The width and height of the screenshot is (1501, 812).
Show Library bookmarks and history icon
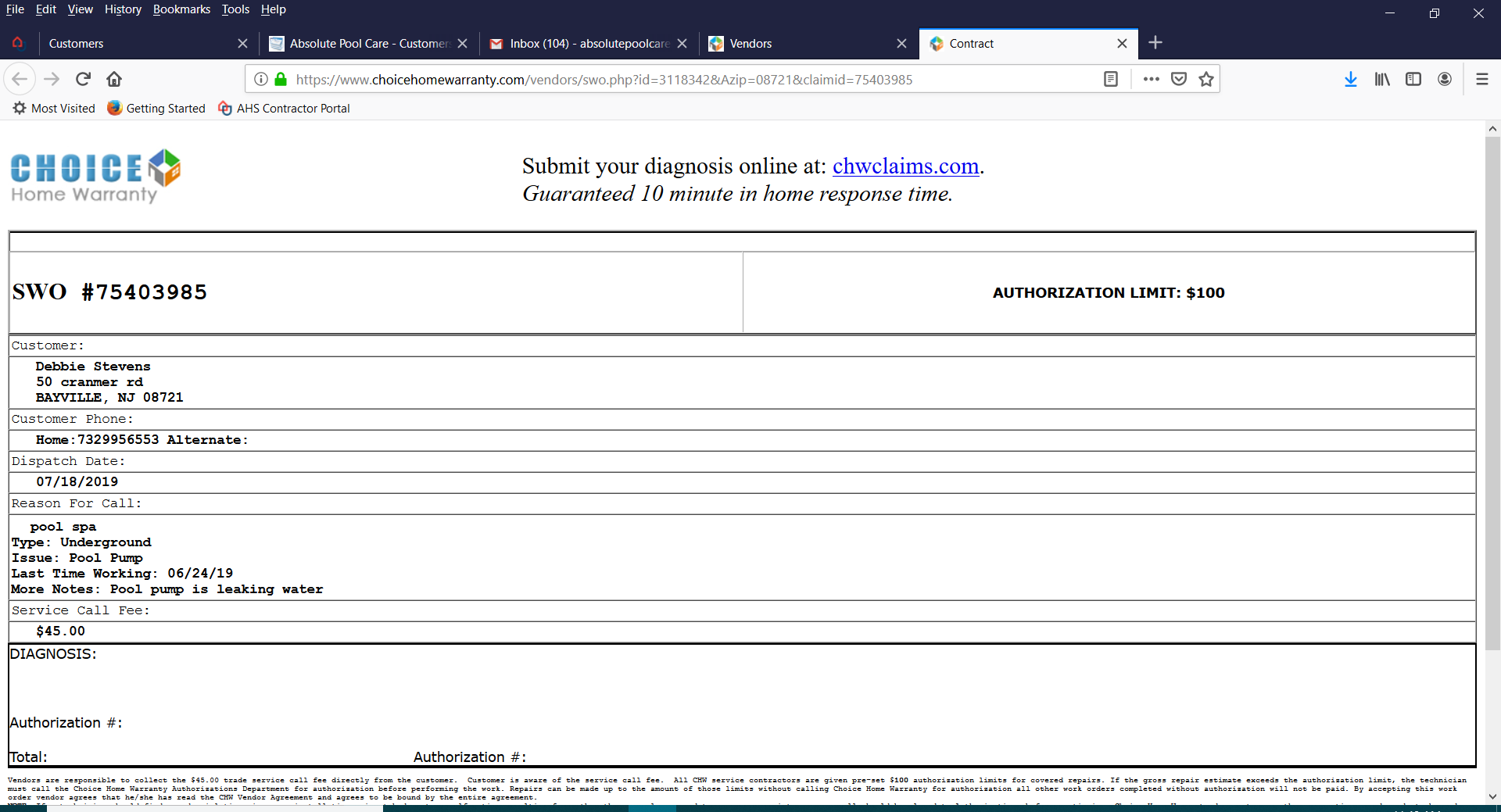coord(1382,79)
